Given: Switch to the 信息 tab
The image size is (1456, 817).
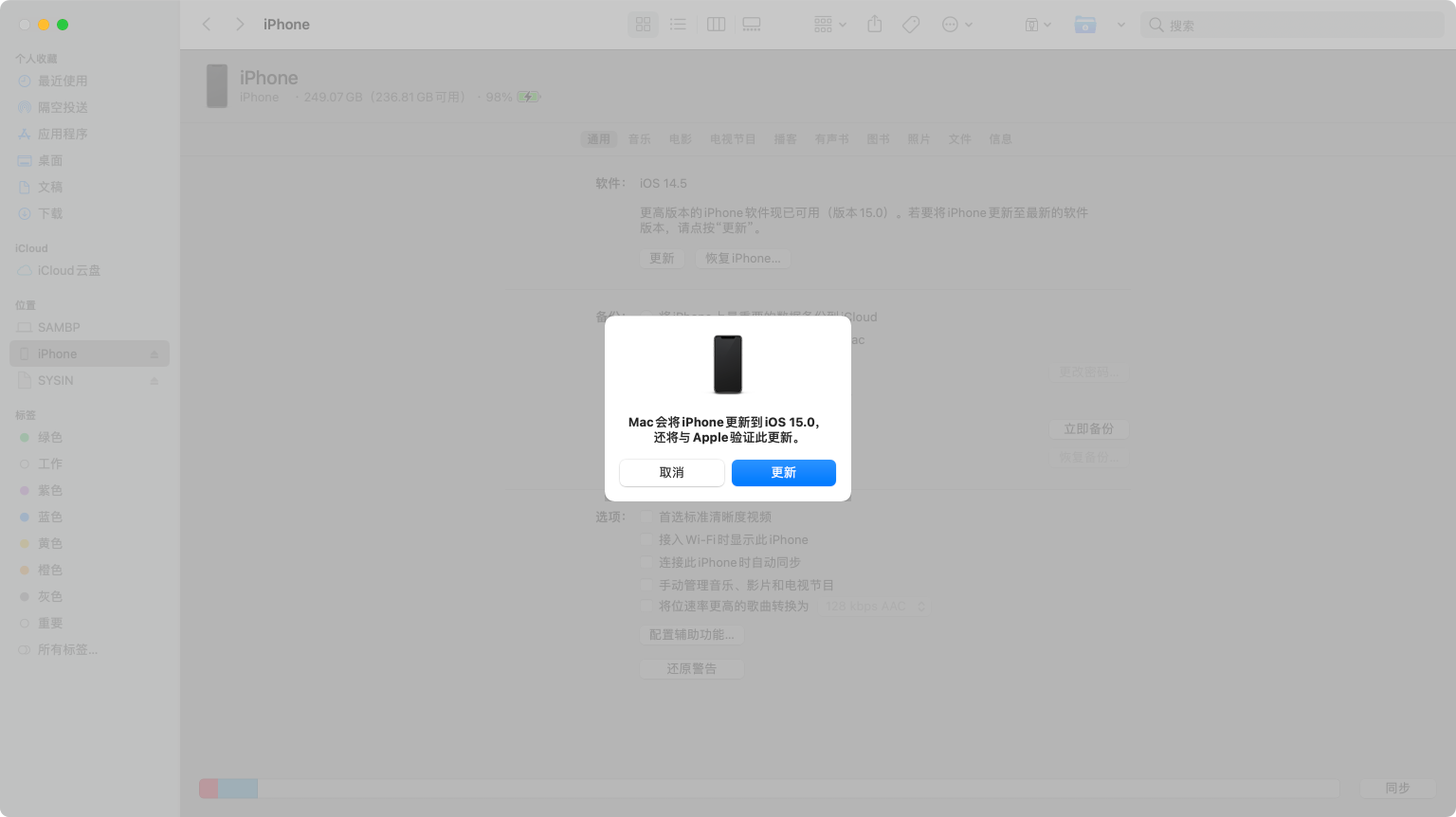Looking at the screenshot, I should click(x=1001, y=139).
